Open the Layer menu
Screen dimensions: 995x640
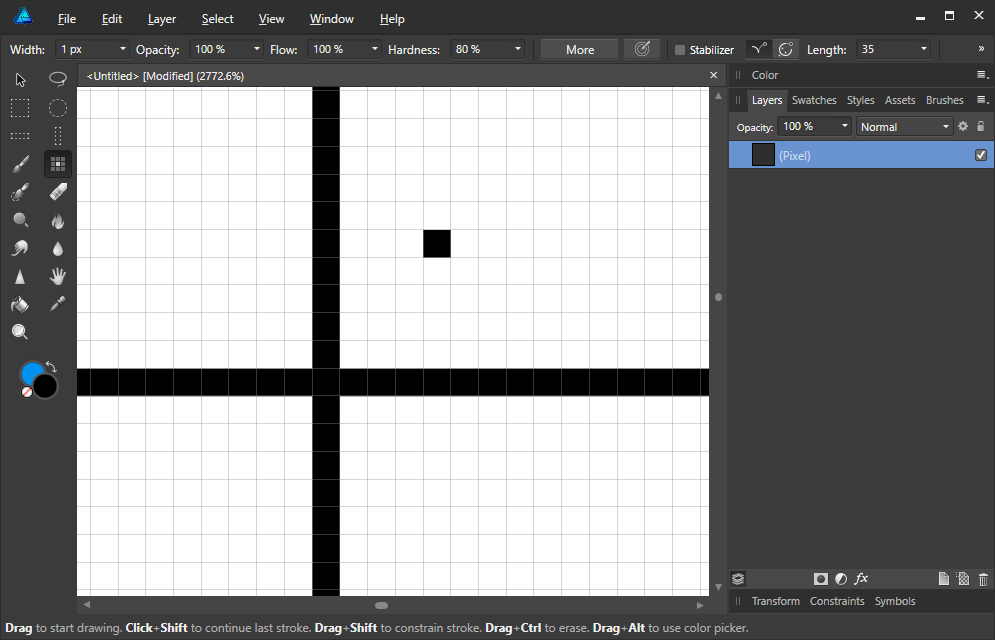click(x=161, y=18)
